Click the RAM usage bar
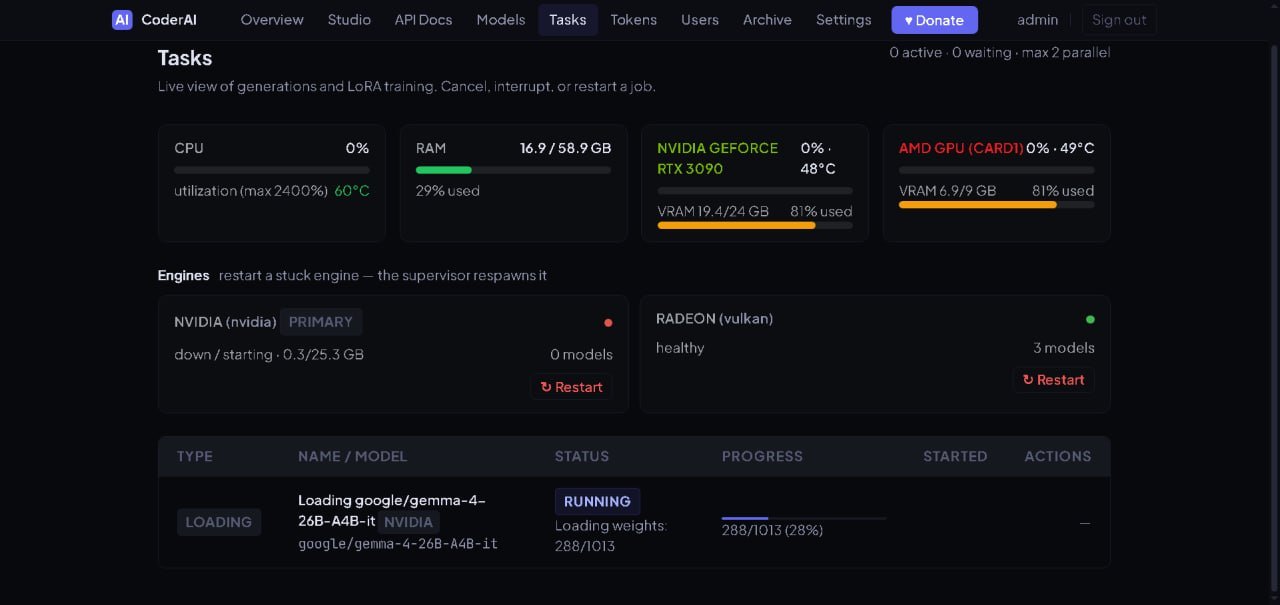The width and height of the screenshot is (1280, 605). coord(513,170)
